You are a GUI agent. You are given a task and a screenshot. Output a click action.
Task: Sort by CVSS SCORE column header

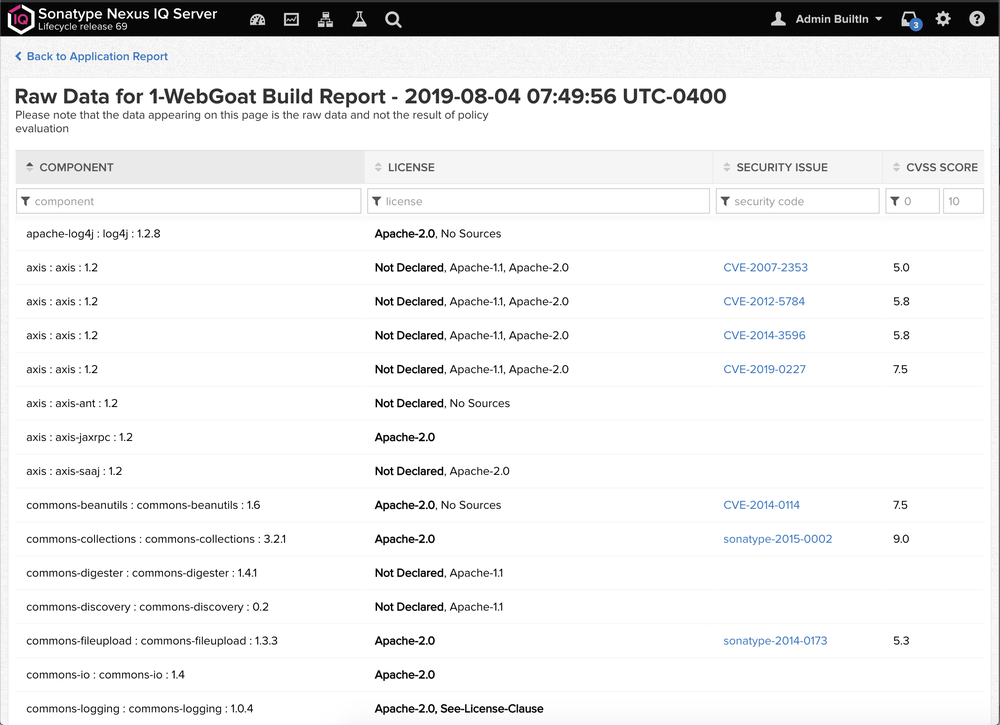click(934, 167)
